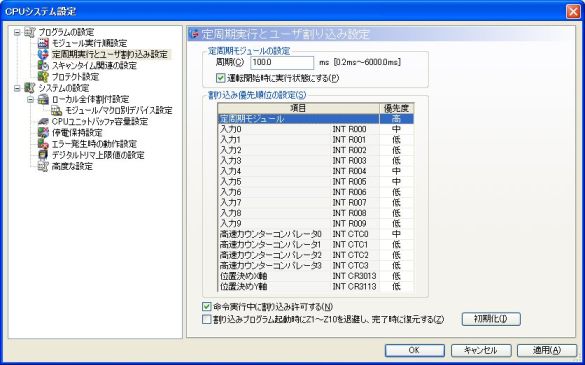
Task: Click the CPUユニットバッファ容量設定 icon
Action: pyautogui.click(x=43, y=122)
